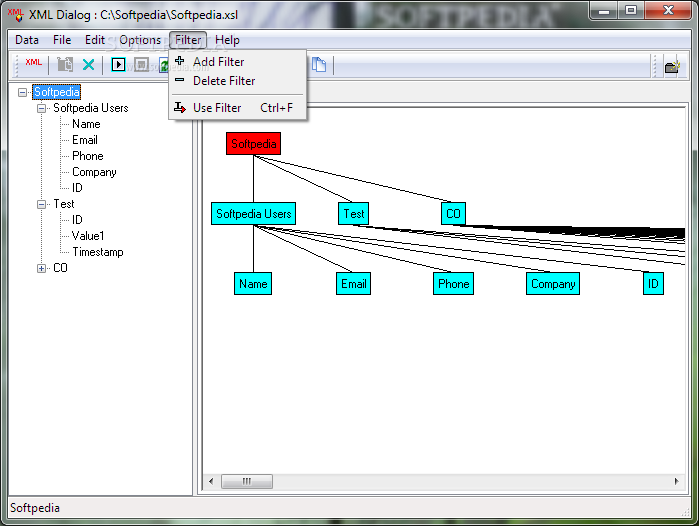The width and height of the screenshot is (699, 526).
Task: Click the CO diagram node
Action: (453, 214)
